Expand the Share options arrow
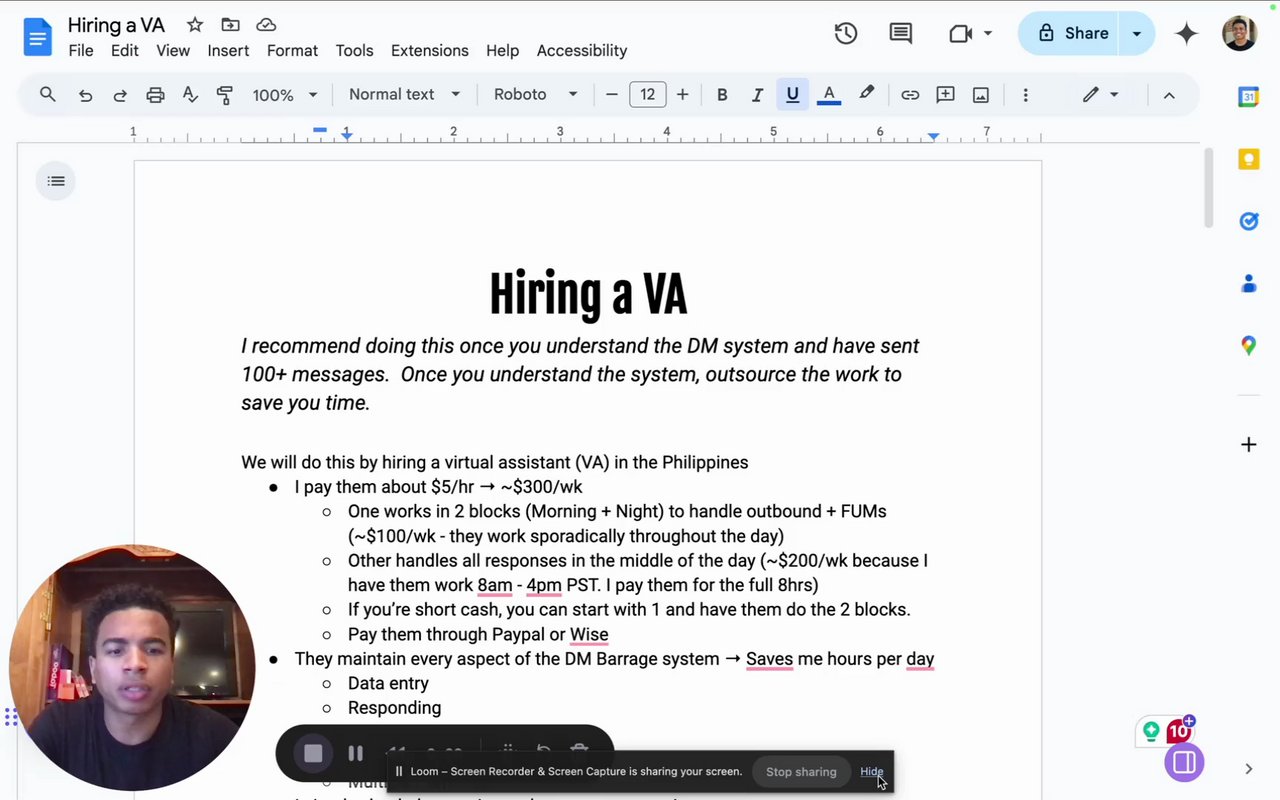The width and height of the screenshot is (1280, 800). pyautogui.click(x=1136, y=33)
